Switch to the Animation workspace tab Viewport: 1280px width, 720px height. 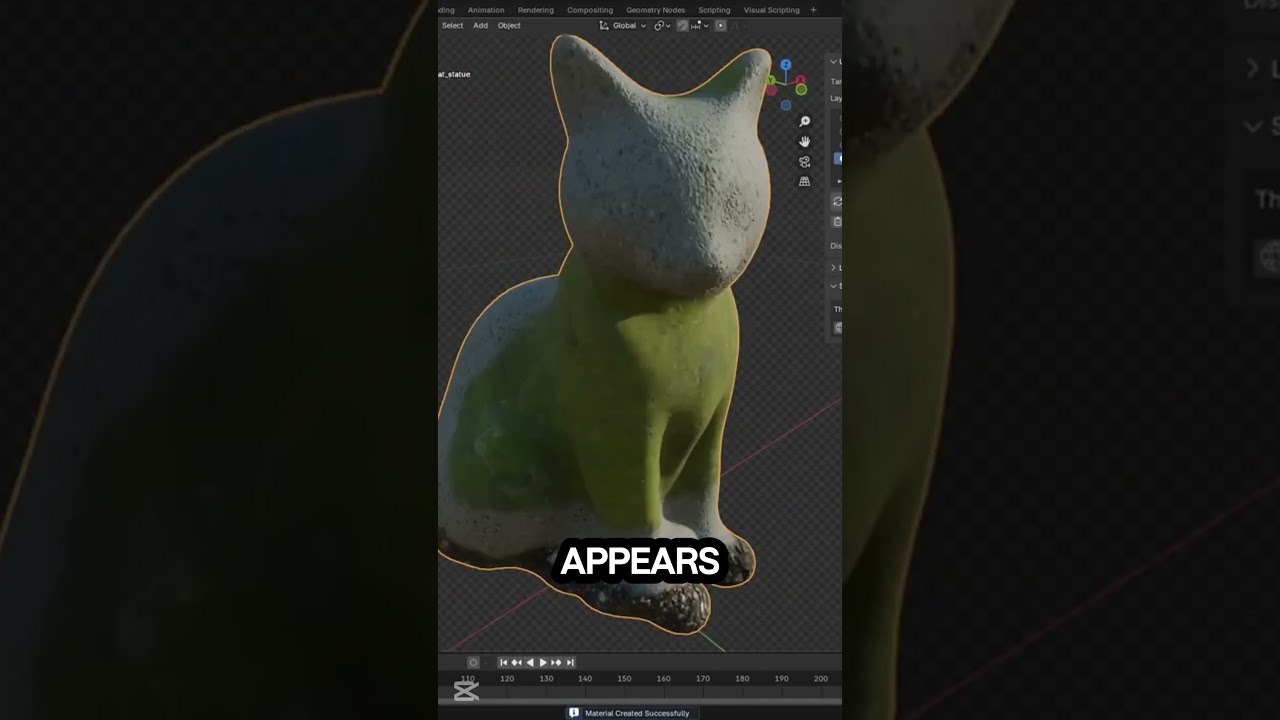pos(486,10)
